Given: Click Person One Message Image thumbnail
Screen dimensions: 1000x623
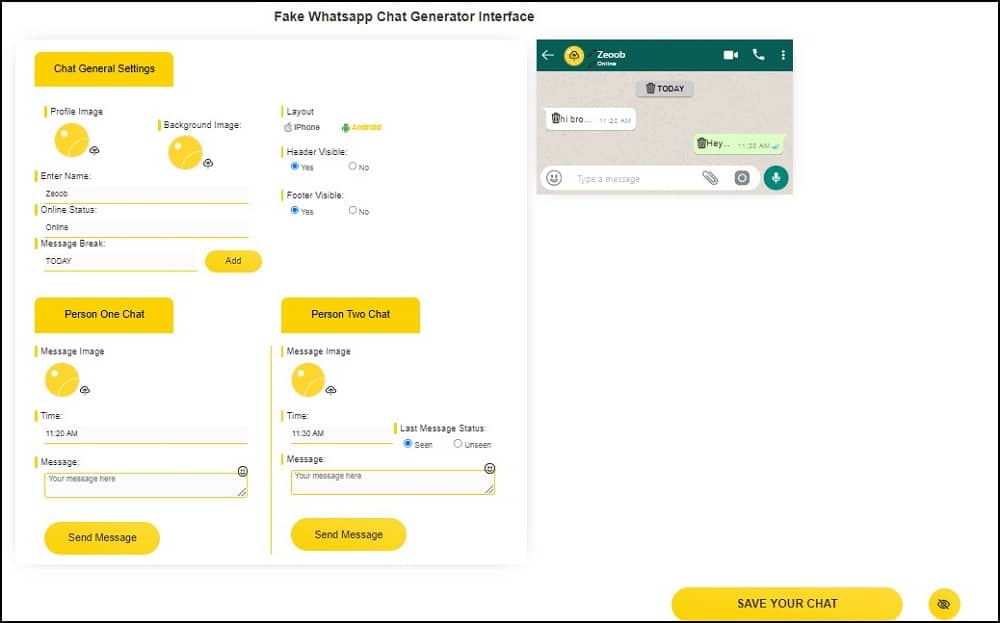Looking at the screenshot, I should tap(62, 380).
